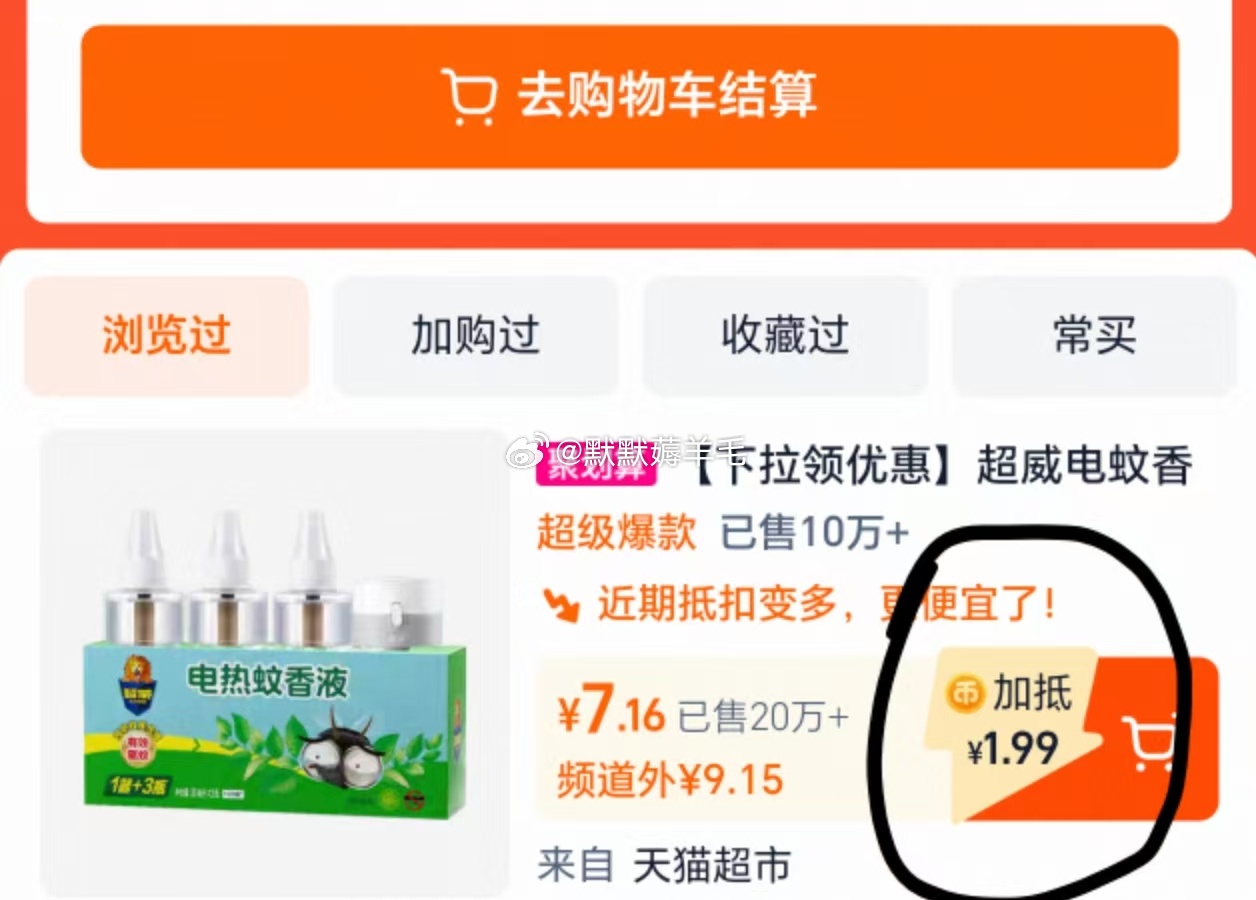Click the 已售10万+ sales label
1256x900 pixels.
pos(814,533)
